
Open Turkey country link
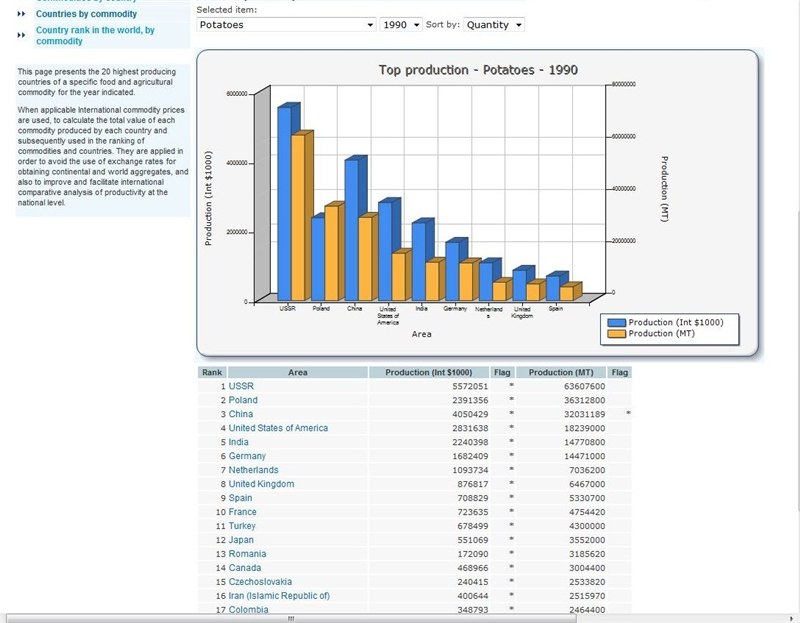242,526
